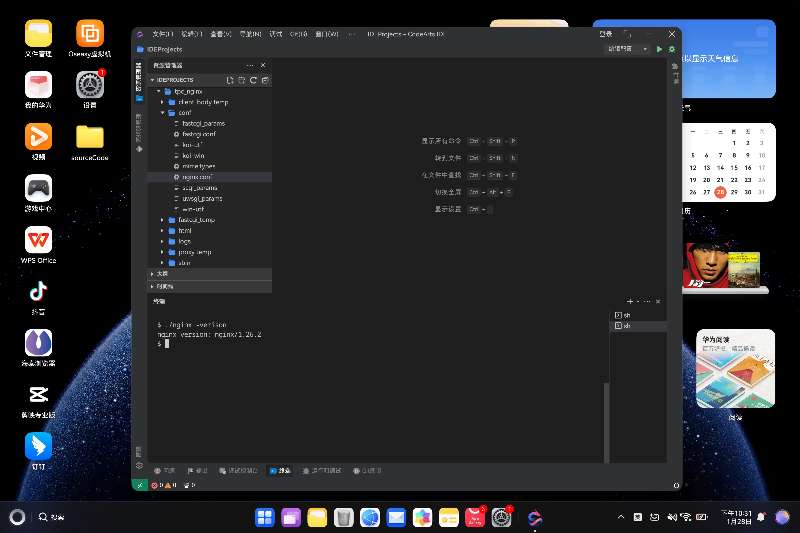
Task: Expand the Timeline section below tree
Action: point(210,287)
